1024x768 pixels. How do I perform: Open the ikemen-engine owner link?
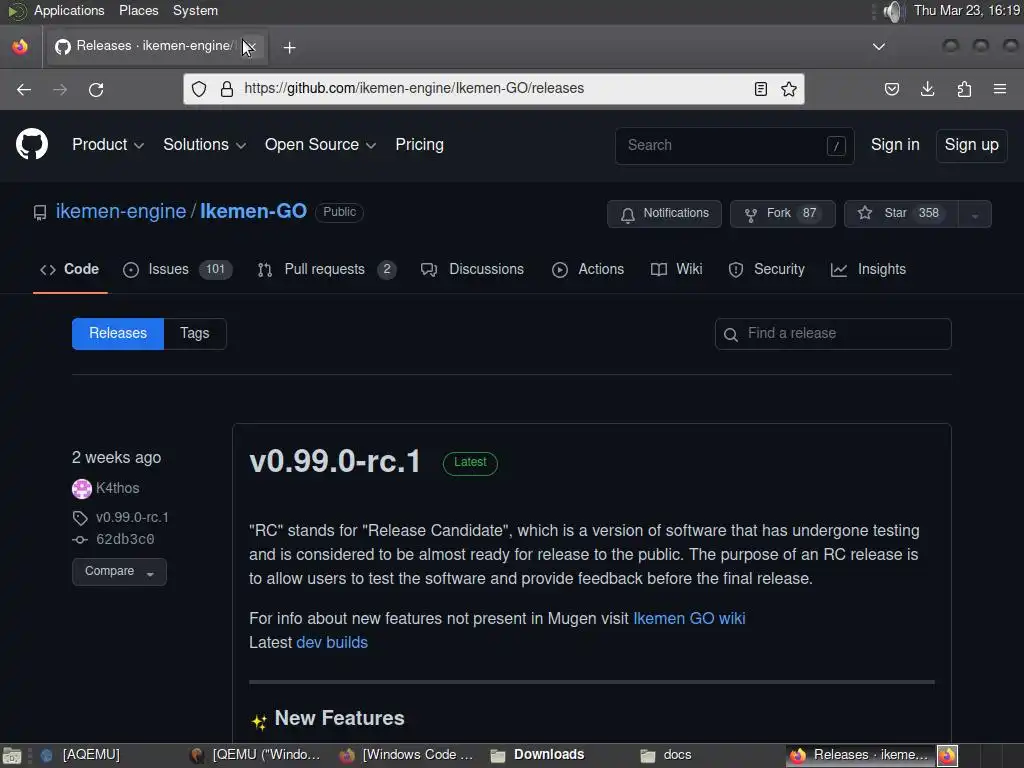121,212
